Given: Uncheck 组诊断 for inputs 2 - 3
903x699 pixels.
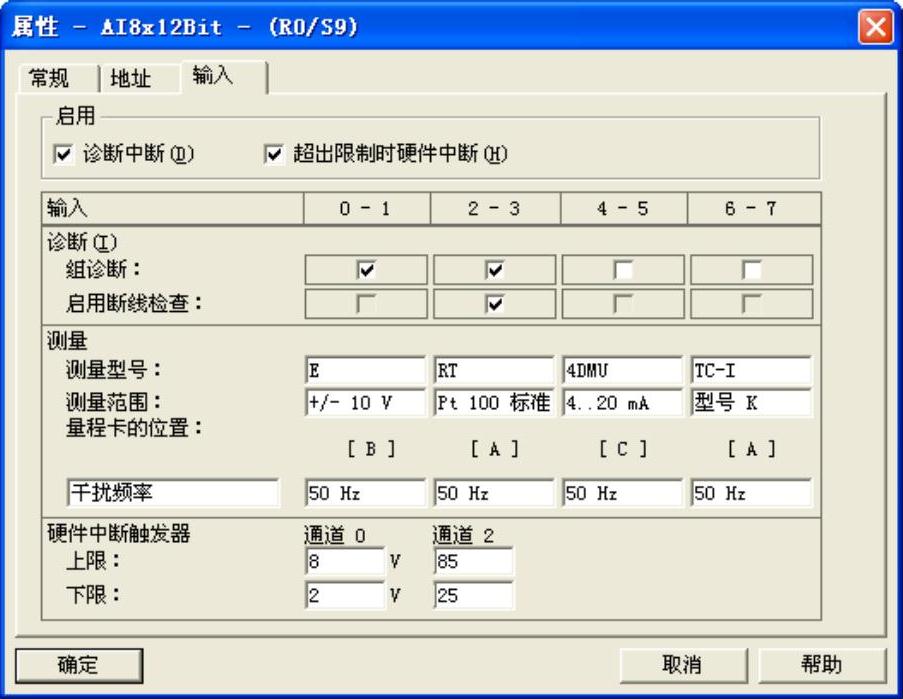Looking at the screenshot, I should pos(494,270).
